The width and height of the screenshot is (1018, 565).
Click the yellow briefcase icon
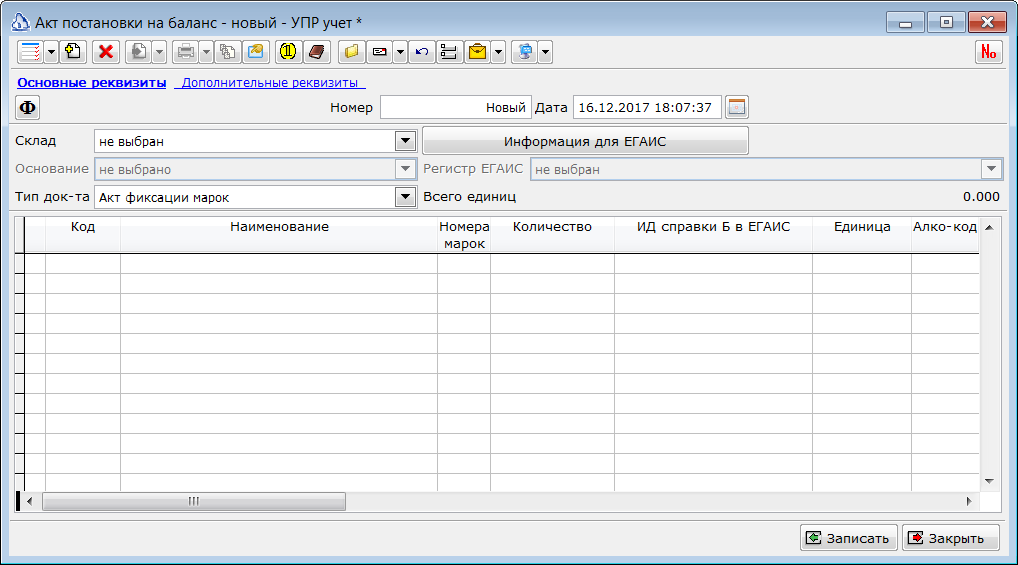pos(477,52)
